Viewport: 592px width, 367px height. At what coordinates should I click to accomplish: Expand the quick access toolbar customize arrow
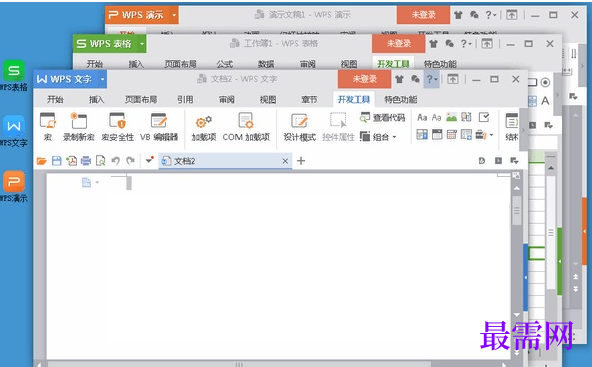150,160
